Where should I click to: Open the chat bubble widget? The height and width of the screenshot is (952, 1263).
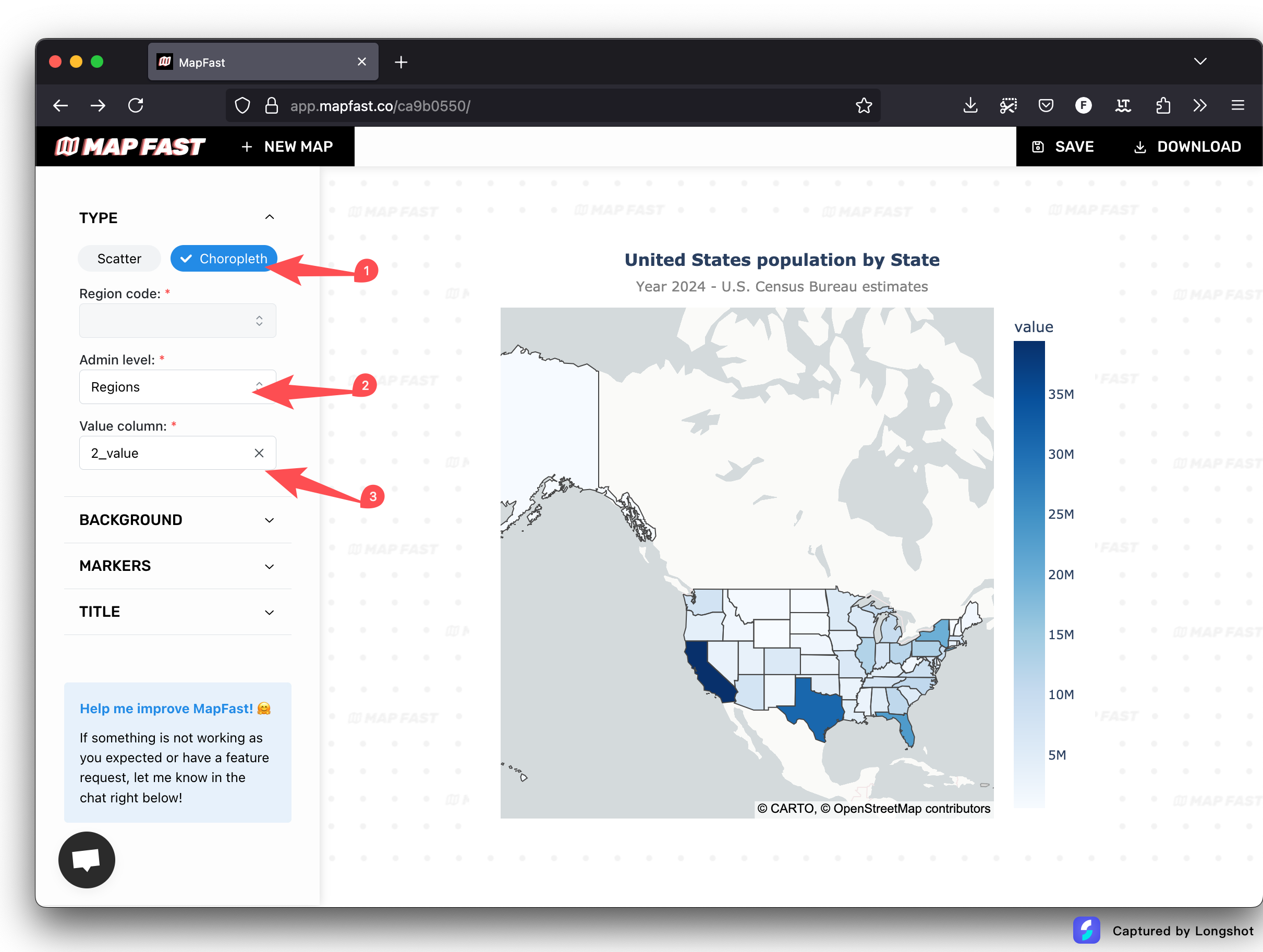click(87, 860)
